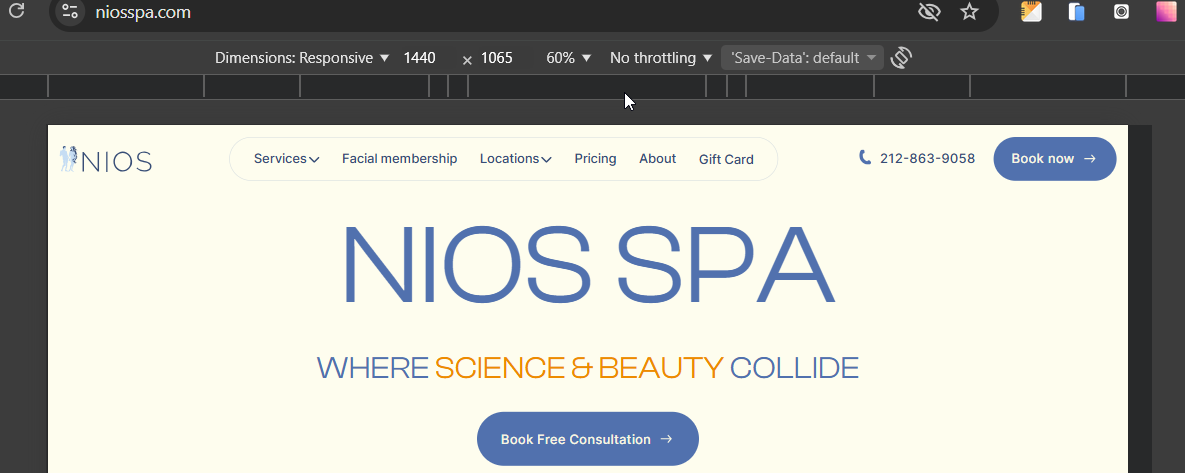Bookmark this page with the star
The image size is (1185, 473).
970,11
